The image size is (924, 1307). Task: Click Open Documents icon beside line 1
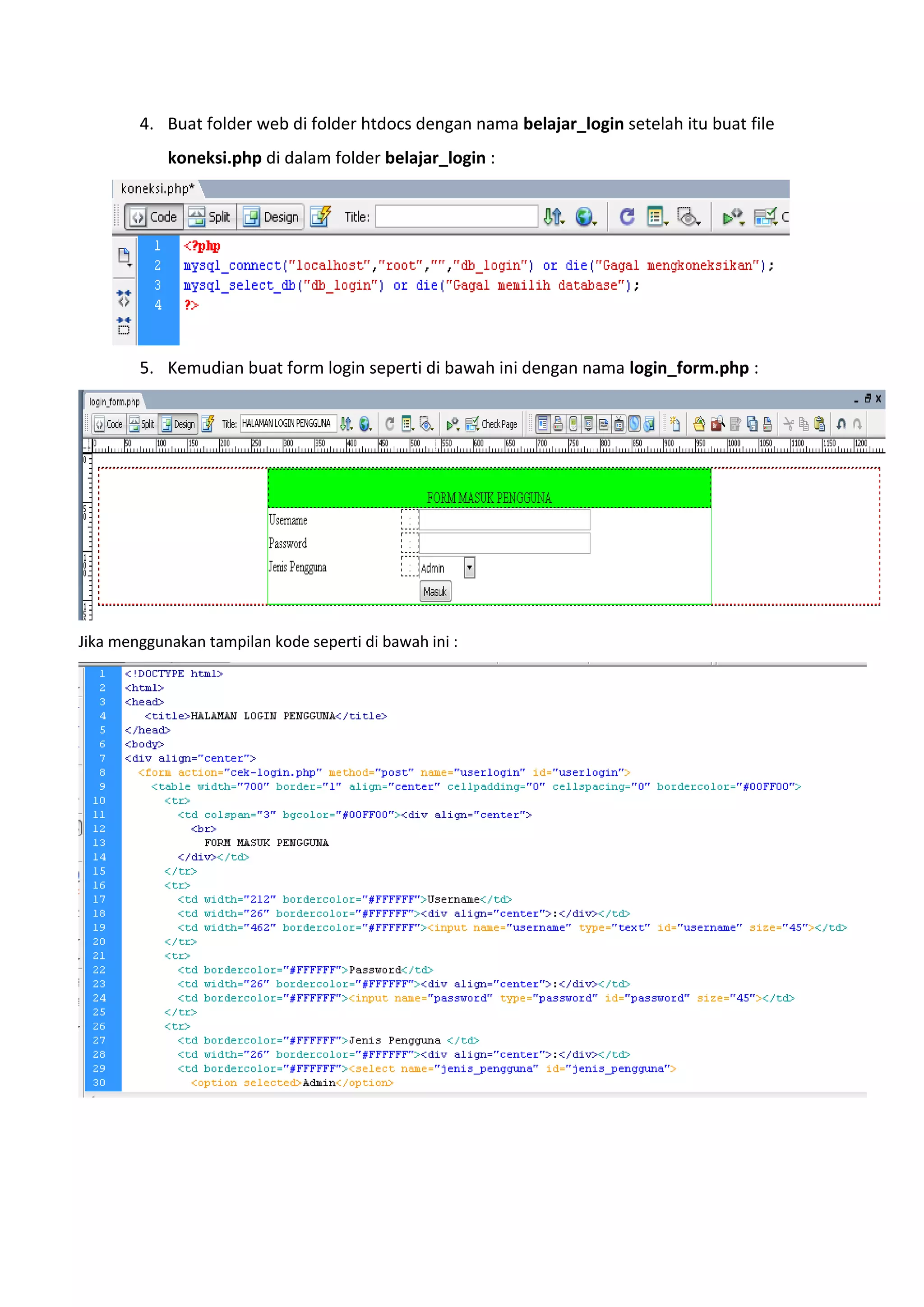pyautogui.click(x=124, y=256)
